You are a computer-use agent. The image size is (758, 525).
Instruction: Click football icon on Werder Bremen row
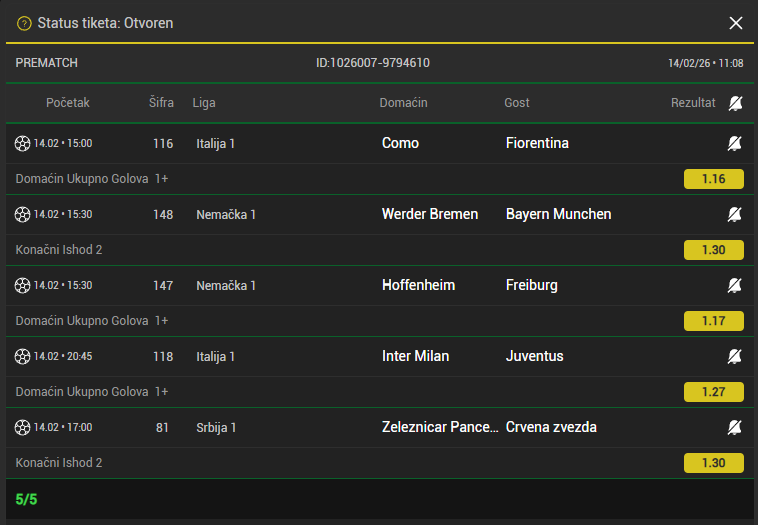pos(23,215)
